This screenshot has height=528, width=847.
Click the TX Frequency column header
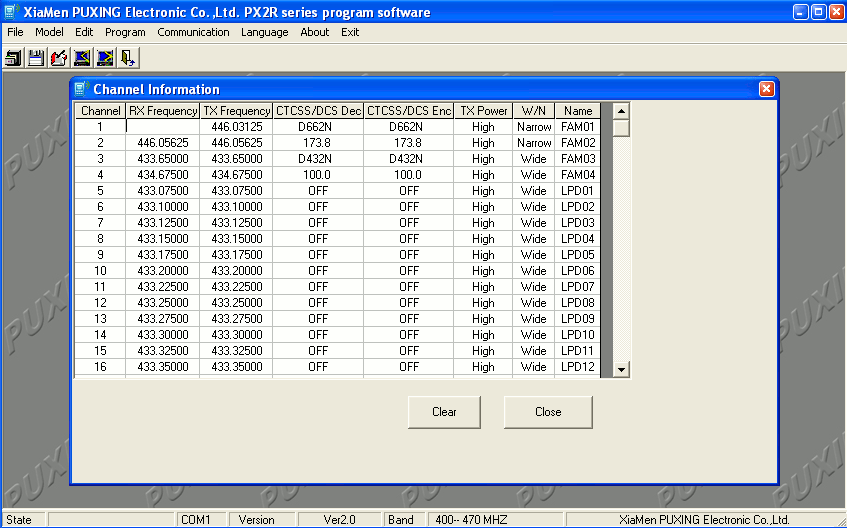(x=237, y=111)
